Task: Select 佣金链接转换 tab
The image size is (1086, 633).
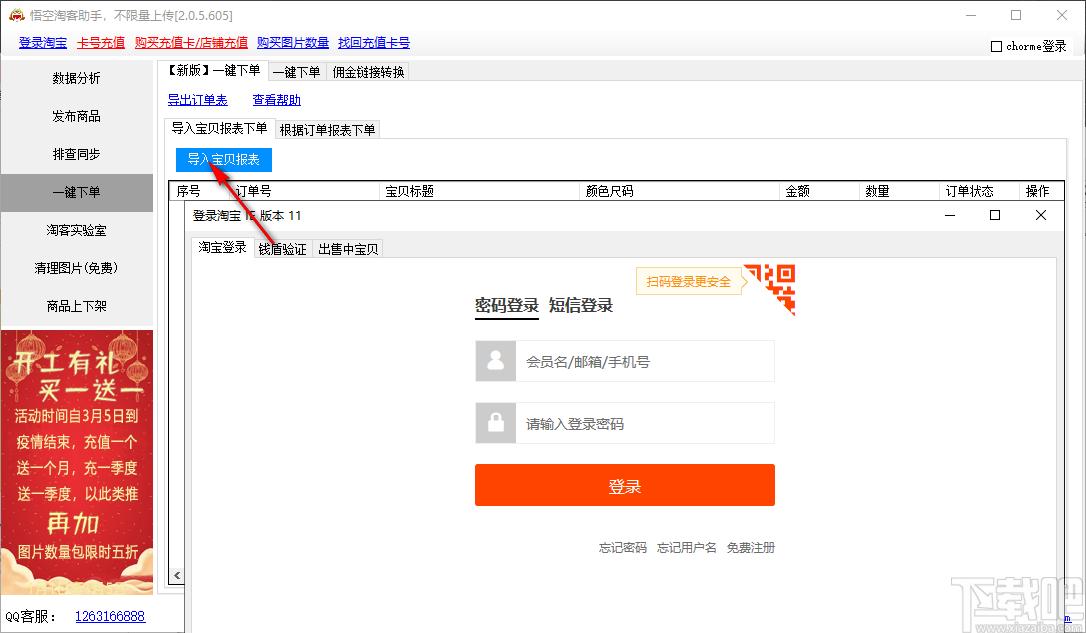Action: [368, 72]
